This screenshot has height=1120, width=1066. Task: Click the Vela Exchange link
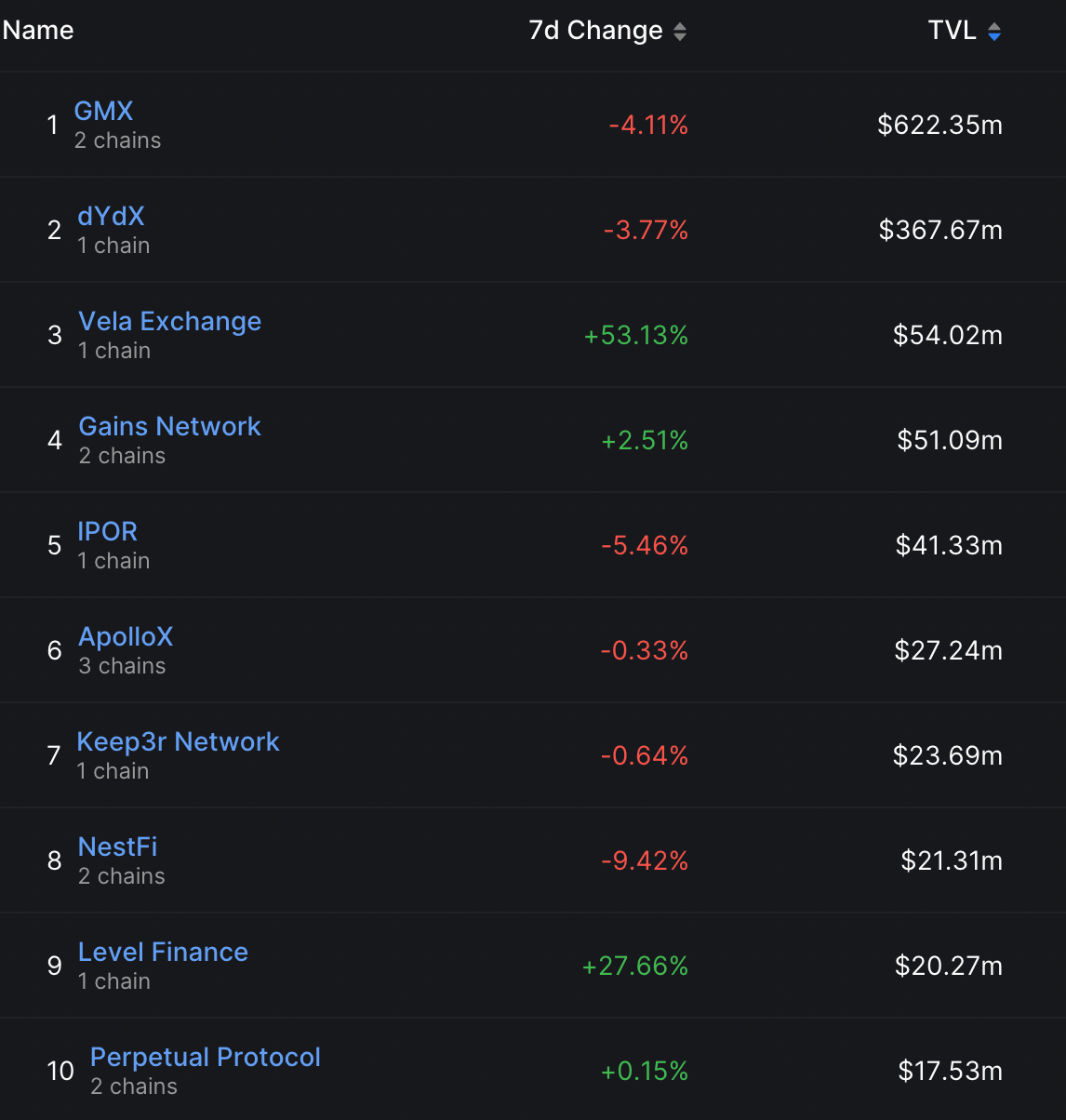click(169, 321)
